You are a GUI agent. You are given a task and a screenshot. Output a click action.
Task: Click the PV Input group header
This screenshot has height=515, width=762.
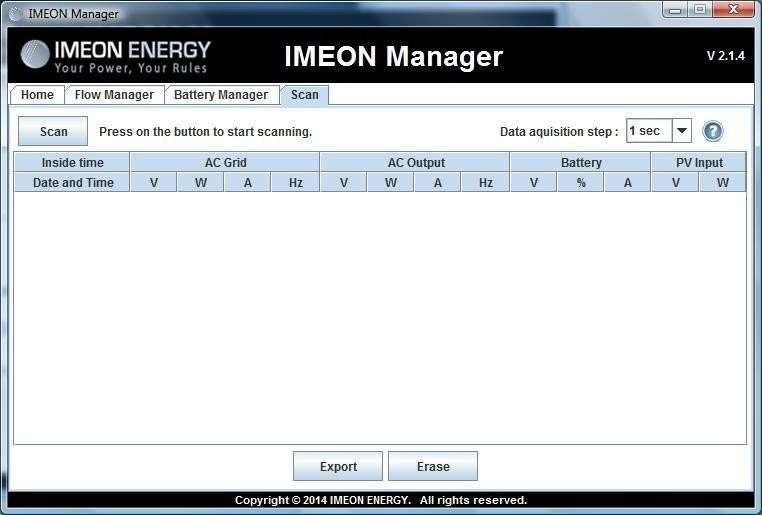[699, 162]
